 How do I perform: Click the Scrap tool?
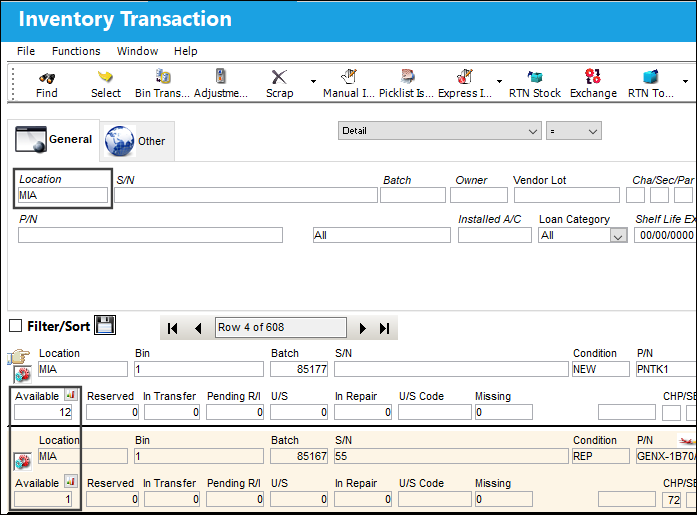point(279,84)
